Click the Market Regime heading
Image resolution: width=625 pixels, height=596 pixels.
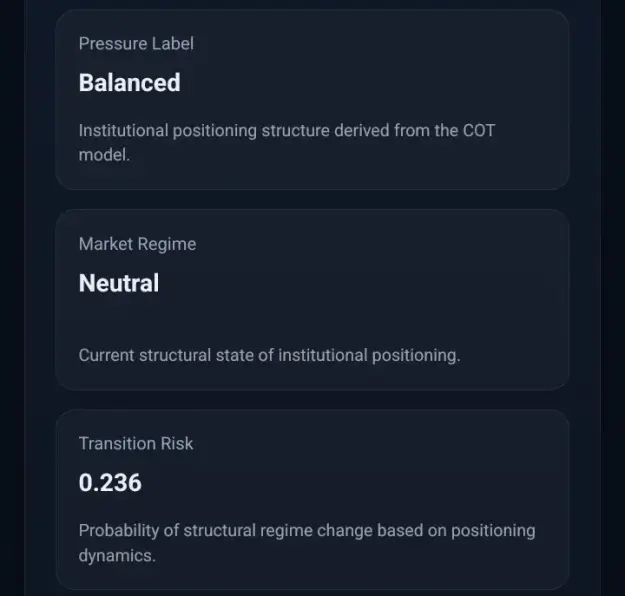137,244
